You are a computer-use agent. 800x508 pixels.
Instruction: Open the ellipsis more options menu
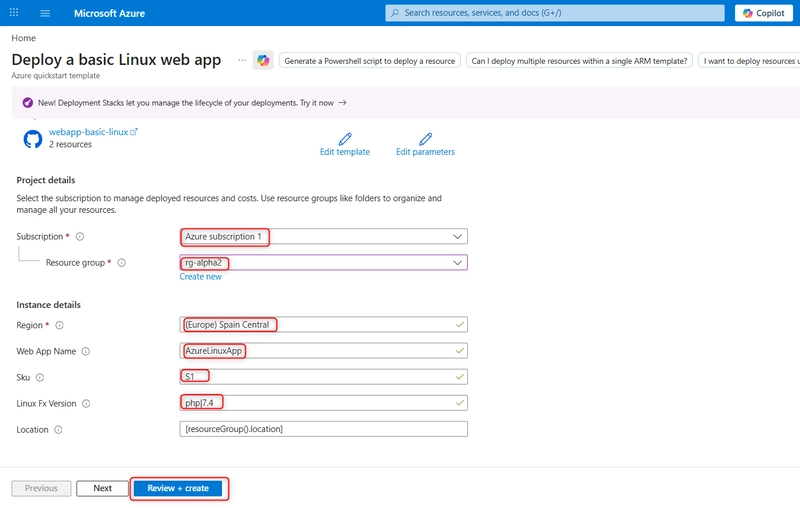(242, 60)
